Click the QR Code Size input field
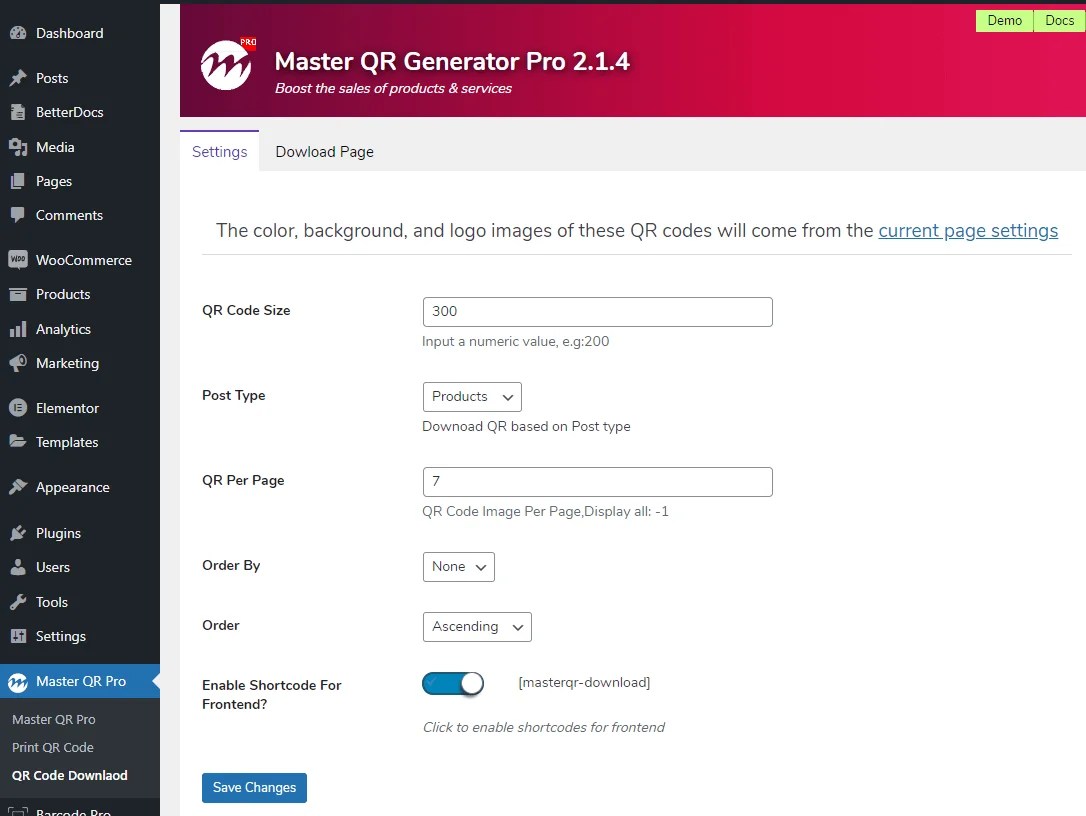This screenshot has width=1086, height=816. pyautogui.click(x=598, y=312)
